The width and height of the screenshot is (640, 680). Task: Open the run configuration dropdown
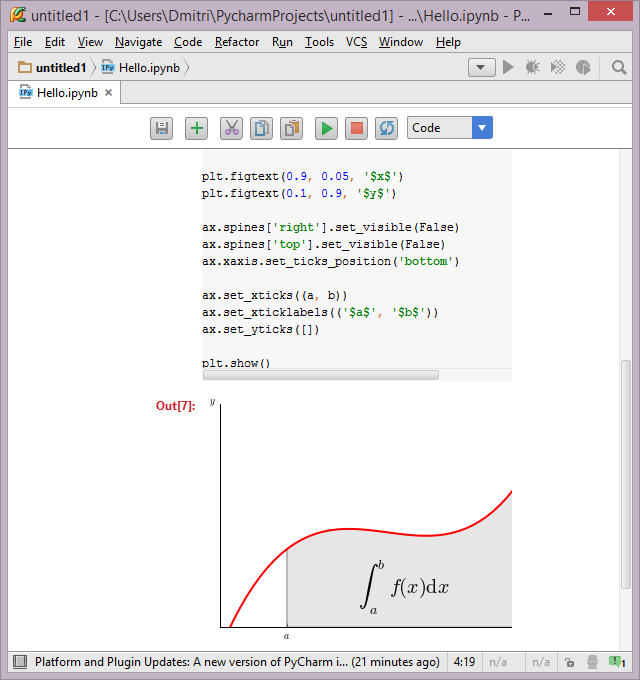pos(482,68)
